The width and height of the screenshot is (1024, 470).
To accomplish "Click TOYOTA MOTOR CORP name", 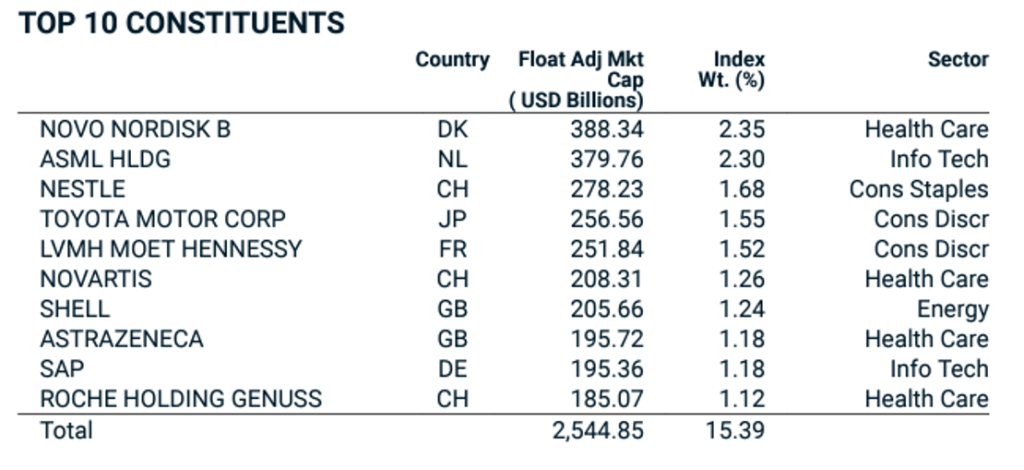I will point(163,219).
